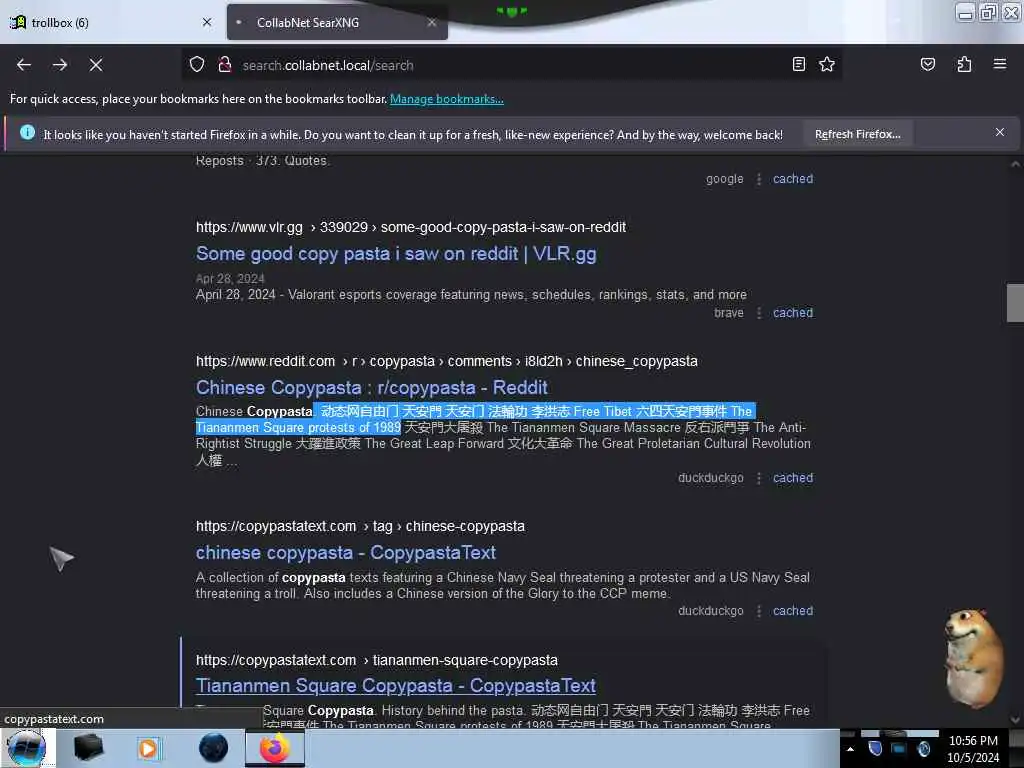1024x768 pixels.
Task: Open the Firefox hamburger menu
Action: click(x=999, y=64)
